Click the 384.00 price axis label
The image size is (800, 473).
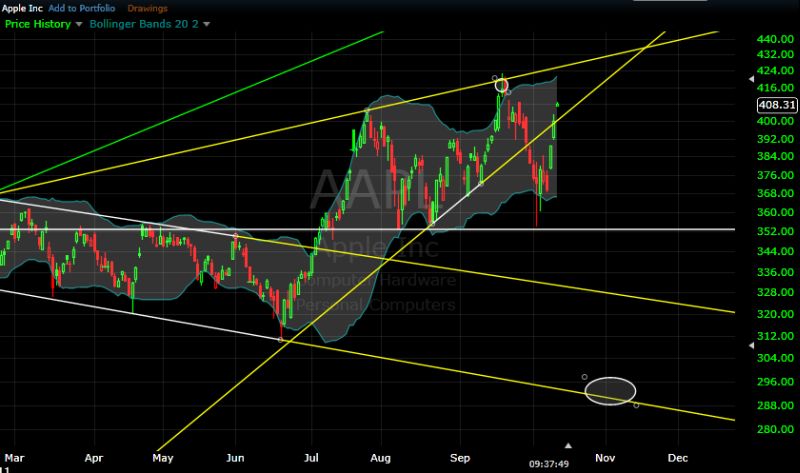coord(775,156)
